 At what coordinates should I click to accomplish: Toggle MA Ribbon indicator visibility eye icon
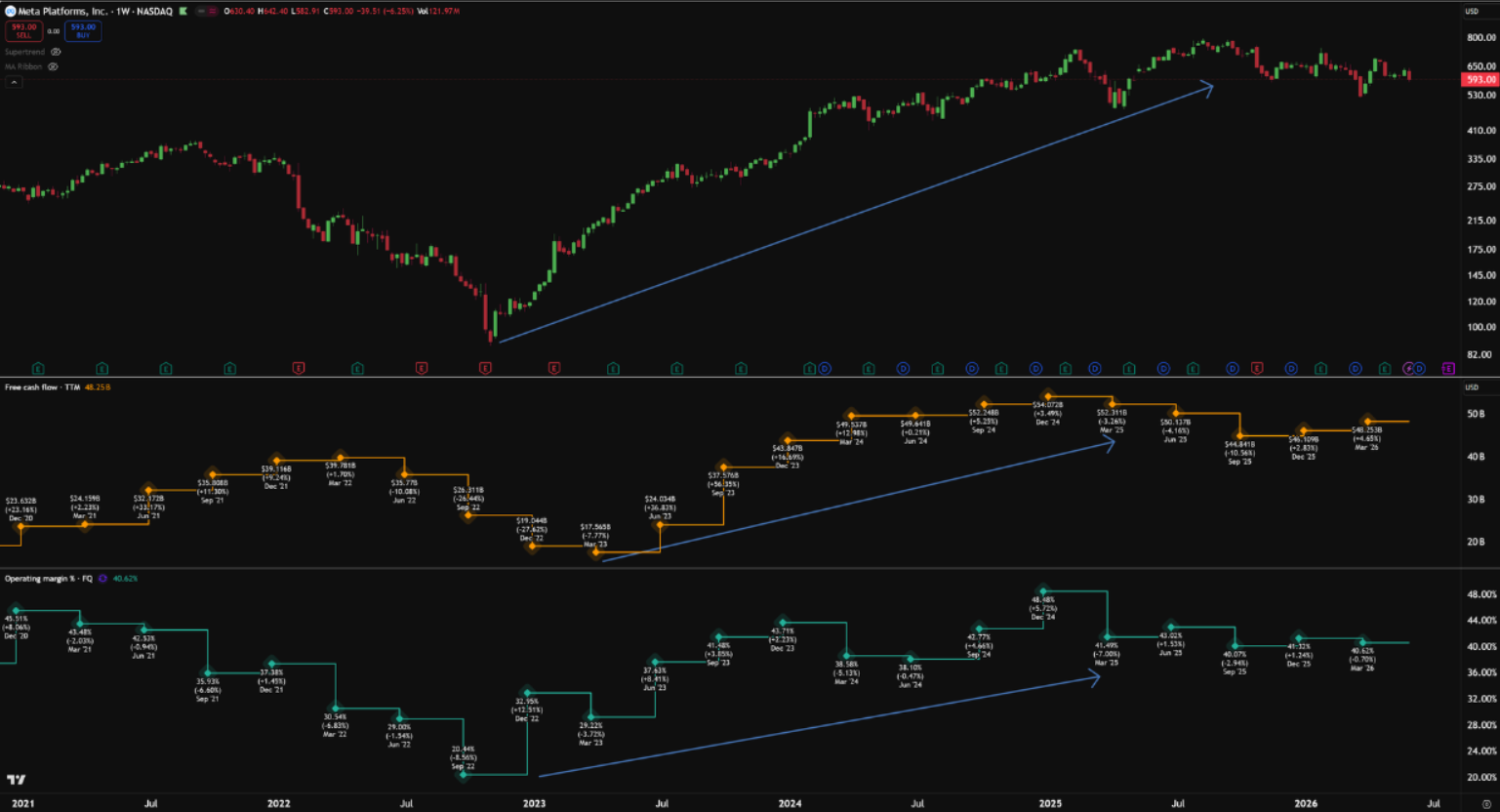[54, 66]
